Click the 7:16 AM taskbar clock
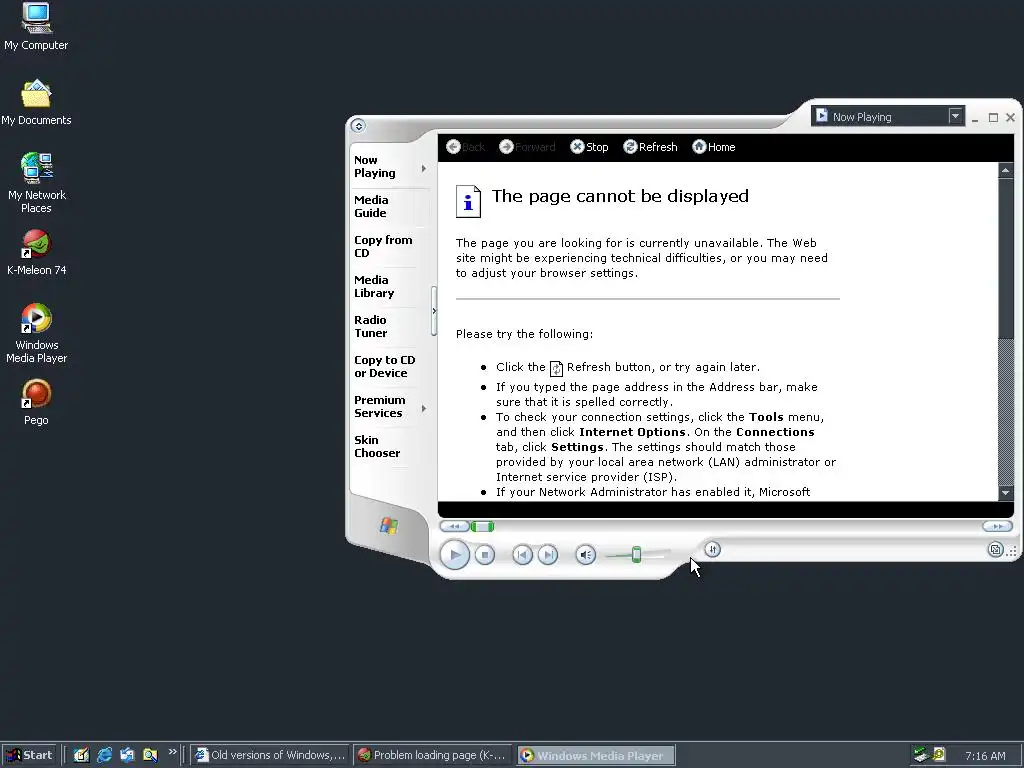 point(985,756)
